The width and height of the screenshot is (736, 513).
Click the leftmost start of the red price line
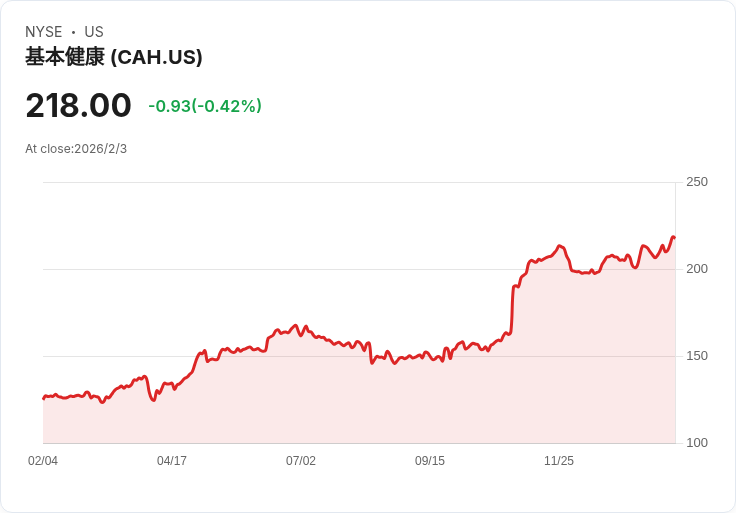pos(44,398)
